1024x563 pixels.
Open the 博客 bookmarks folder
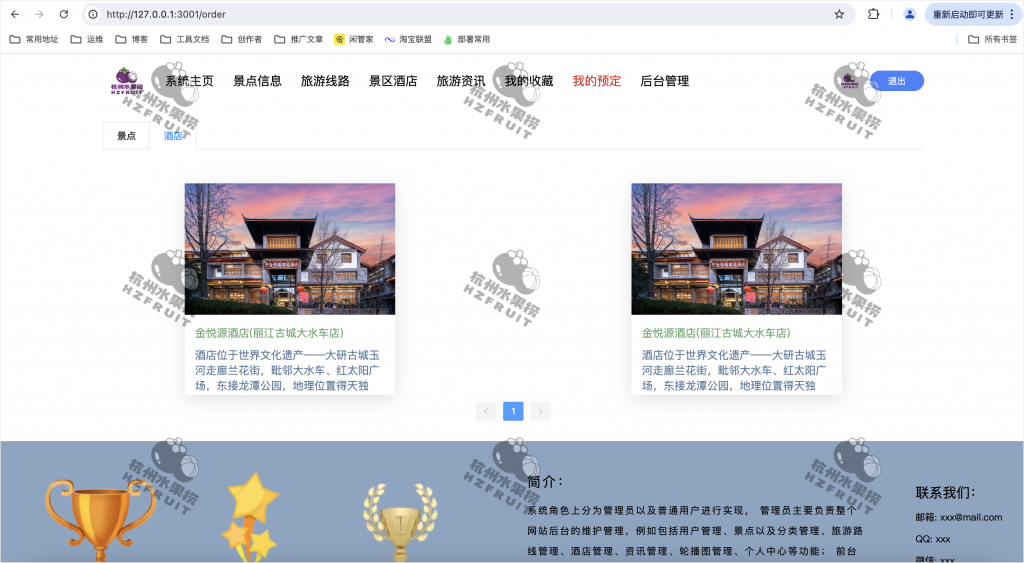131,39
